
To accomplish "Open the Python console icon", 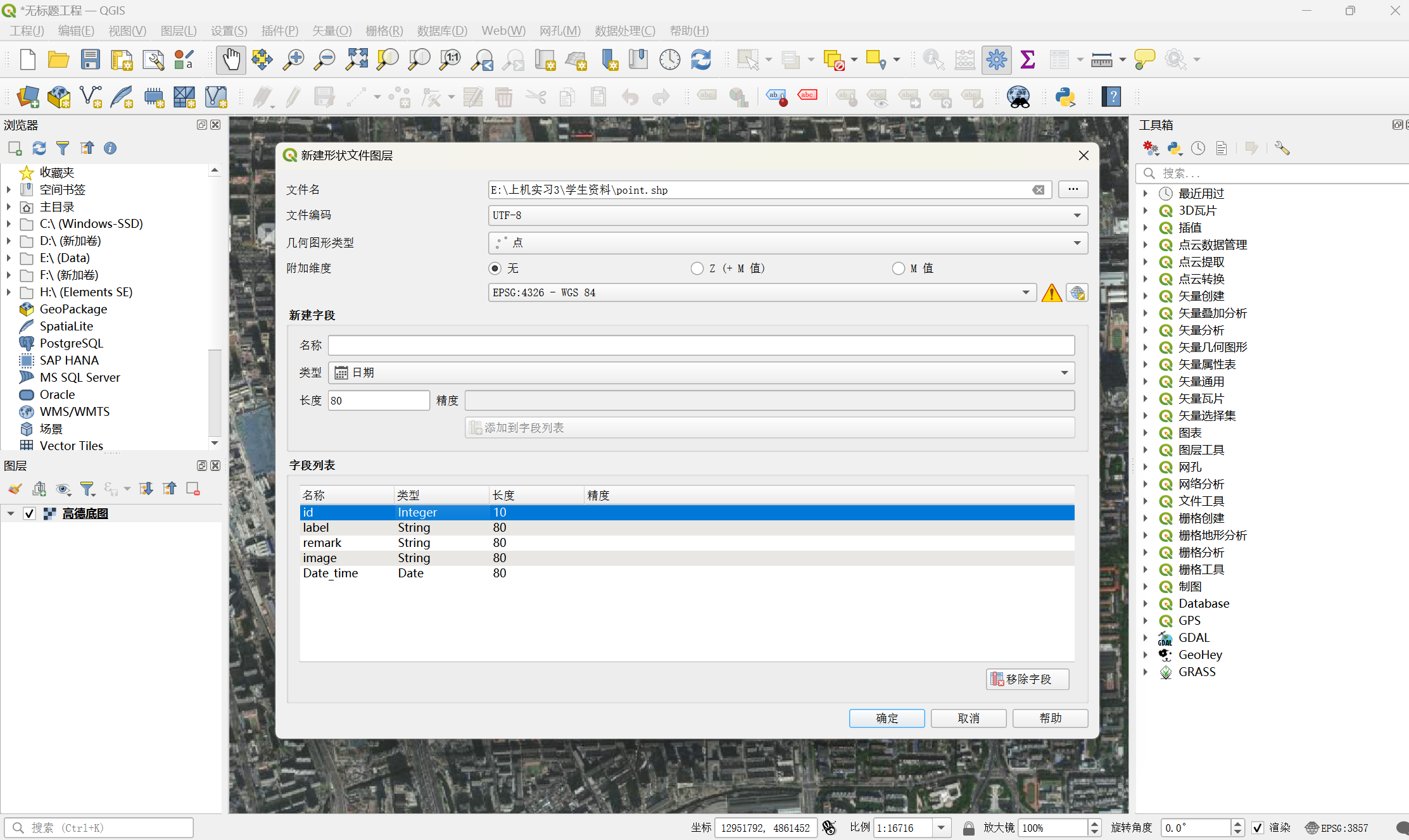I will click(1065, 97).
